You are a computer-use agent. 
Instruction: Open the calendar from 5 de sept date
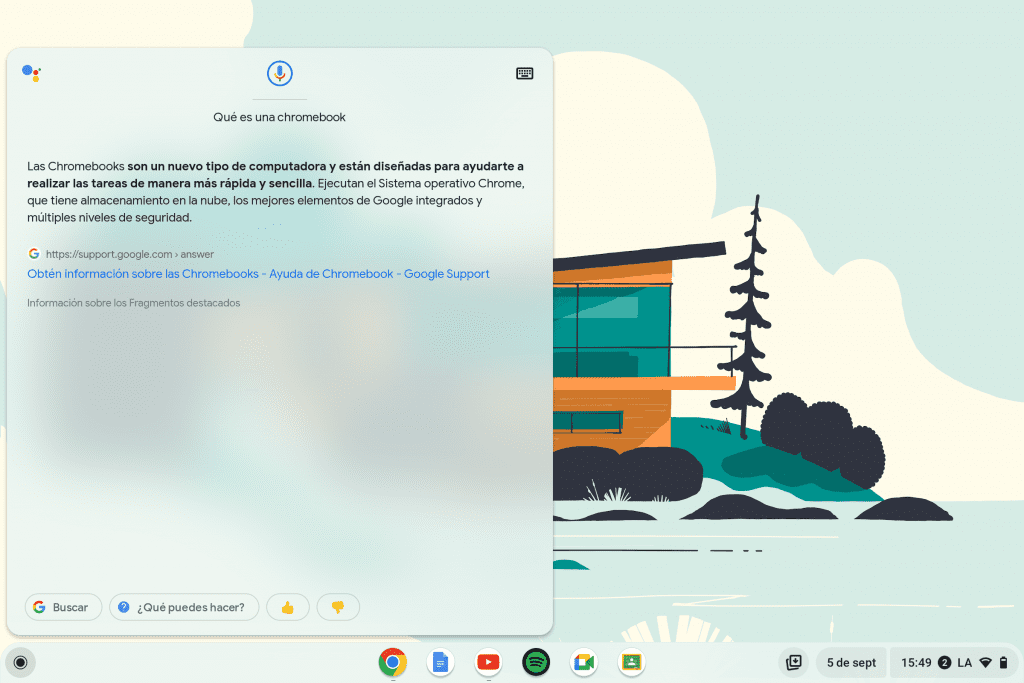click(x=851, y=662)
